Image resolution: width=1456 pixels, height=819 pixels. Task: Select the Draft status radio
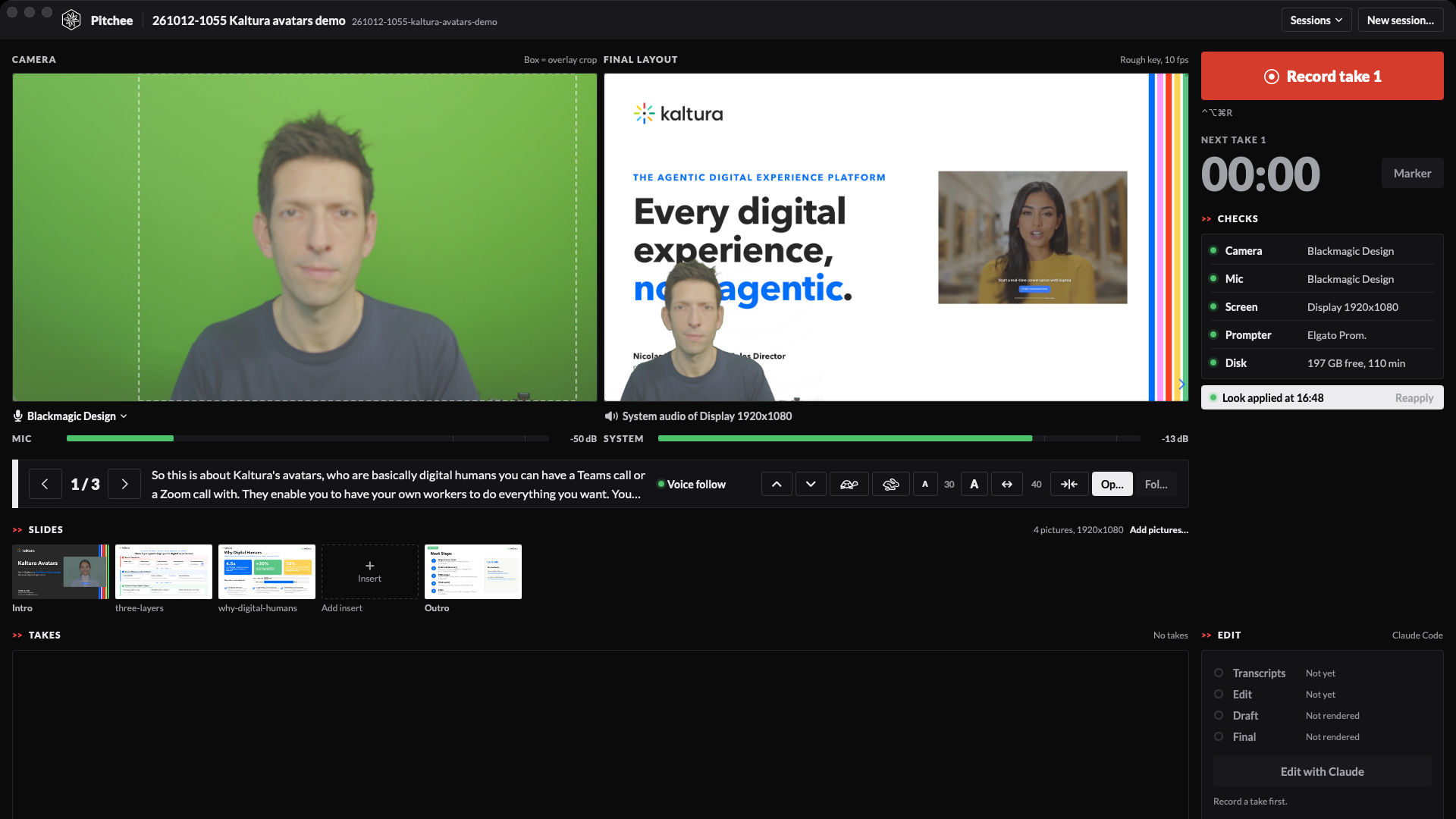pos(1219,715)
